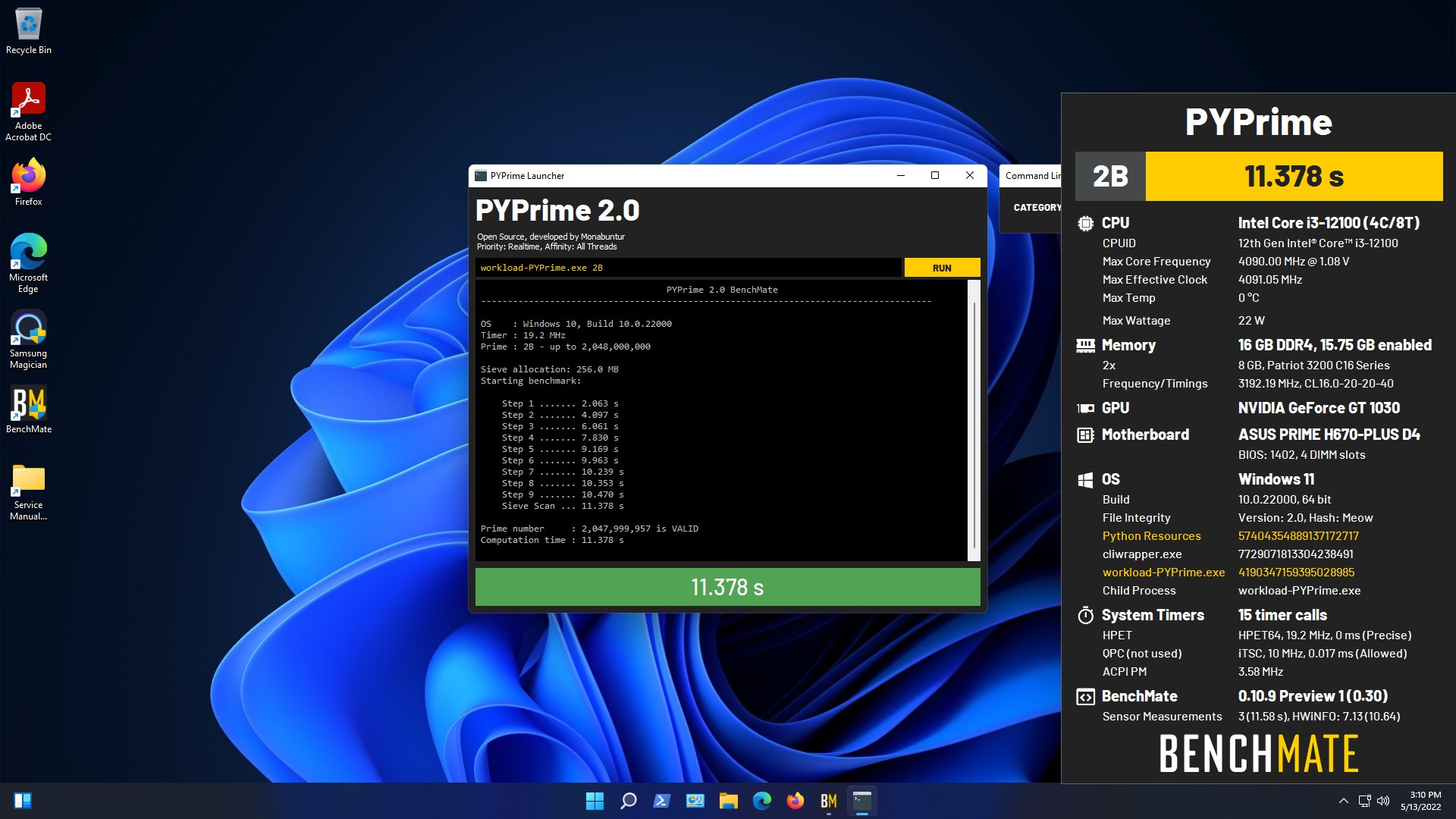Image resolution: width=1456 pixels, height=819 pixels.
Task: Open the network icon in the system tray
Action: click(1364, 801)
